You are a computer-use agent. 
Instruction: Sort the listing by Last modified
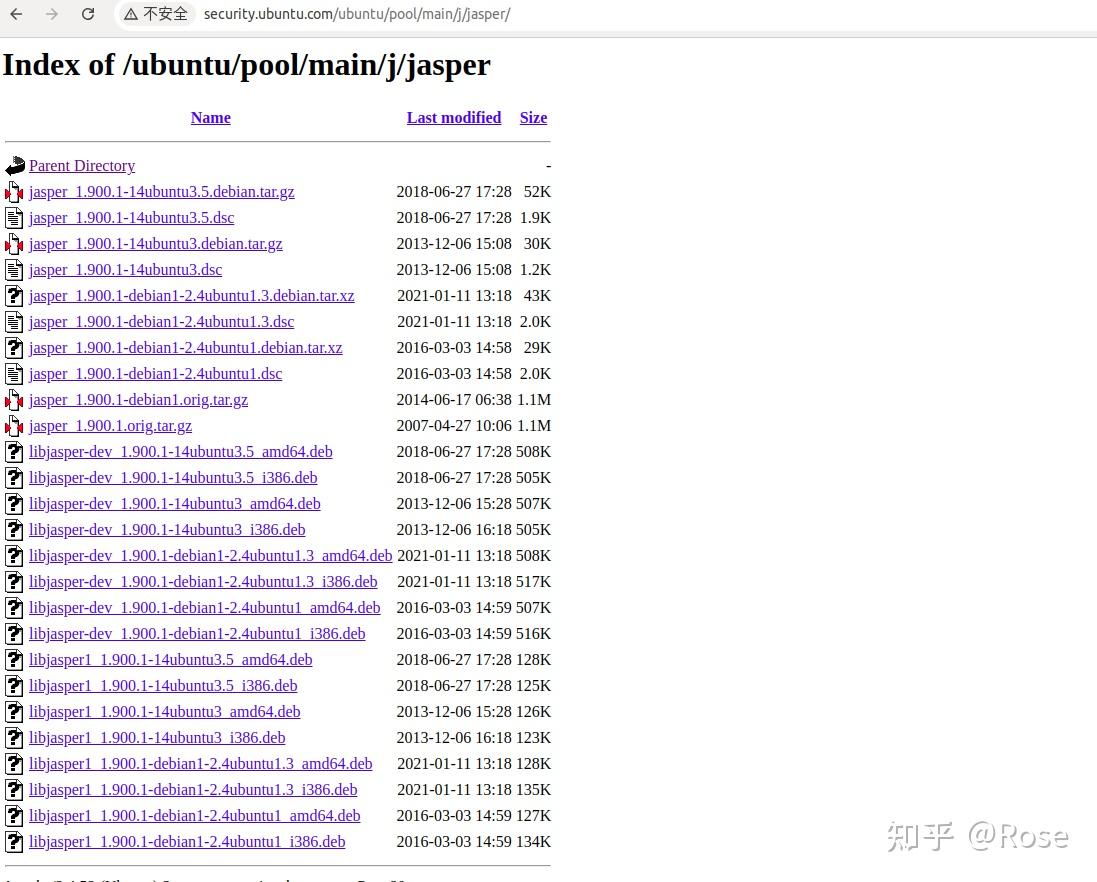pyautogui.click(x=453, y=117)
